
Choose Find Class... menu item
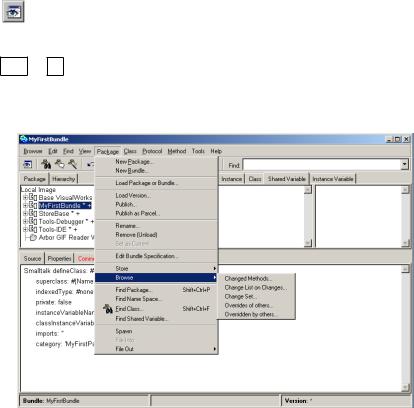pos(156,309)
